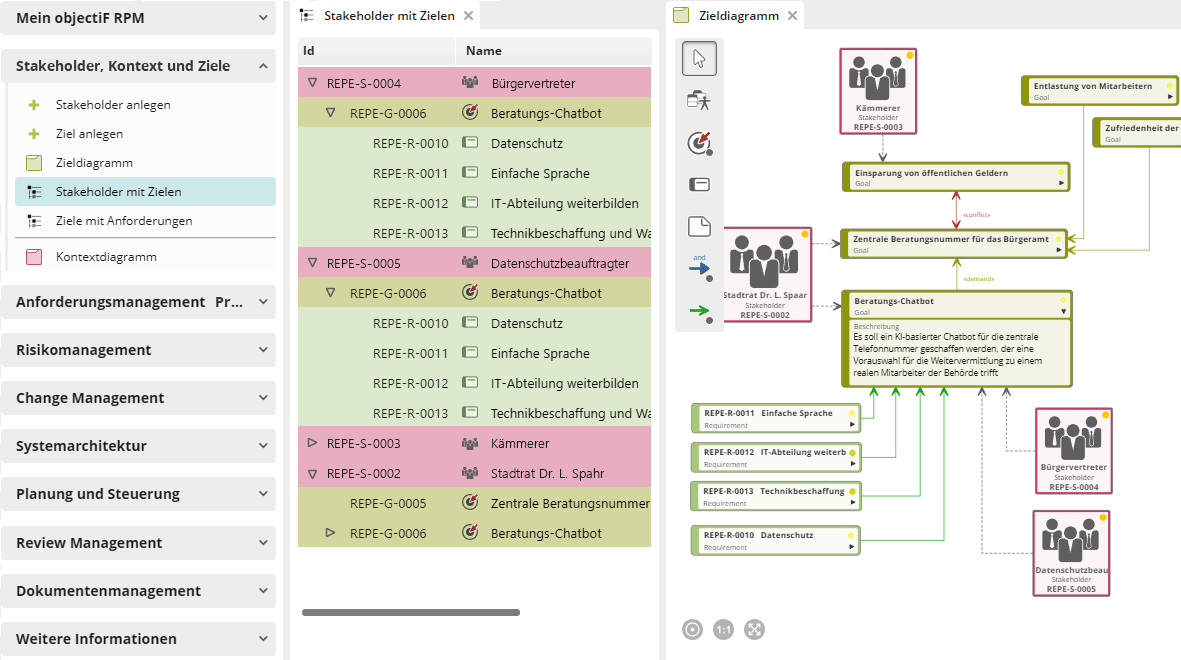Screen dimensions: 1181x660
Task: Select the requirement element tool in diagram toolbar
Action: tap(699, 185)
